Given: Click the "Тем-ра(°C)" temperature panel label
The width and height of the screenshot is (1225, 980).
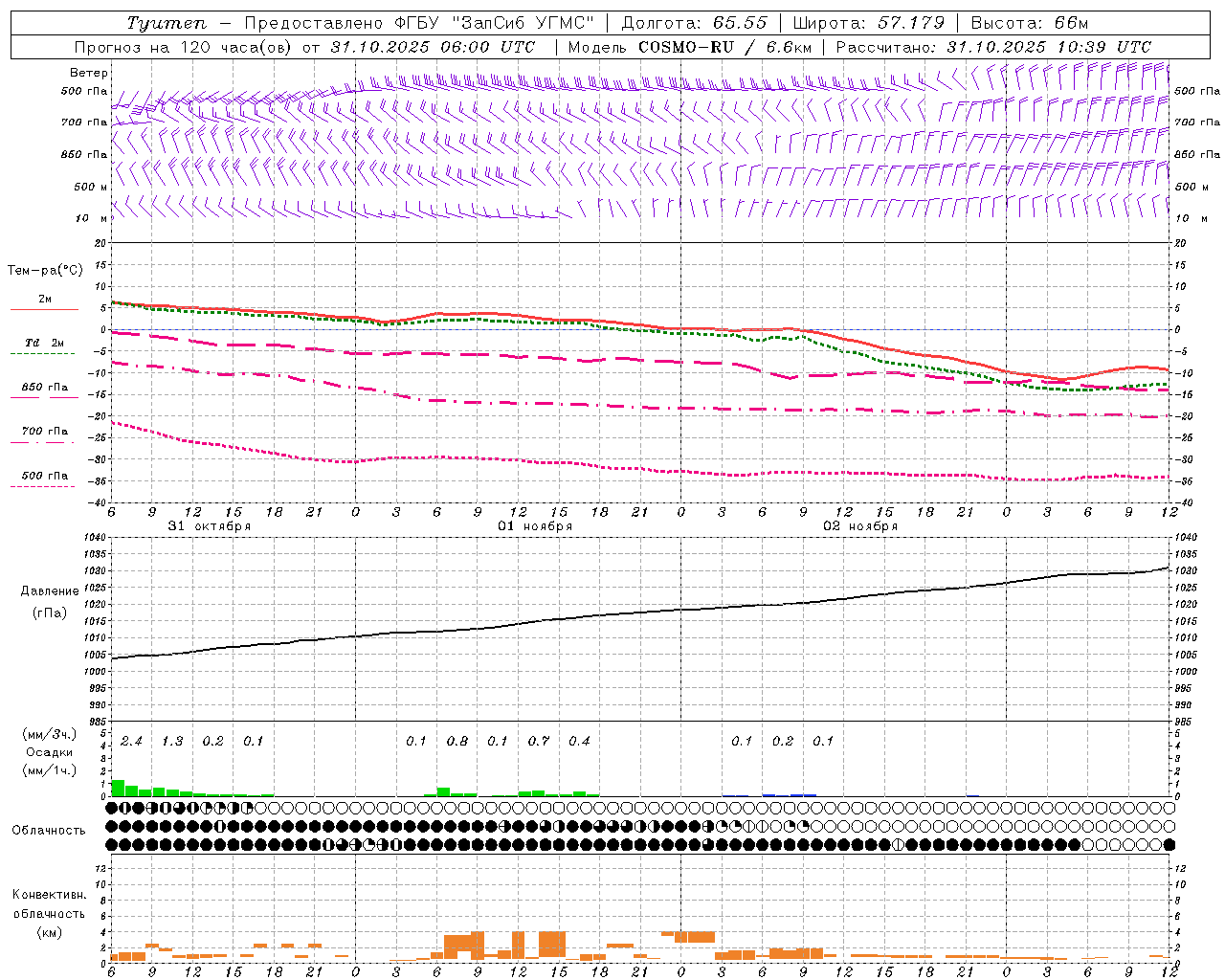Looking at the screenshot, I should 46,271.
